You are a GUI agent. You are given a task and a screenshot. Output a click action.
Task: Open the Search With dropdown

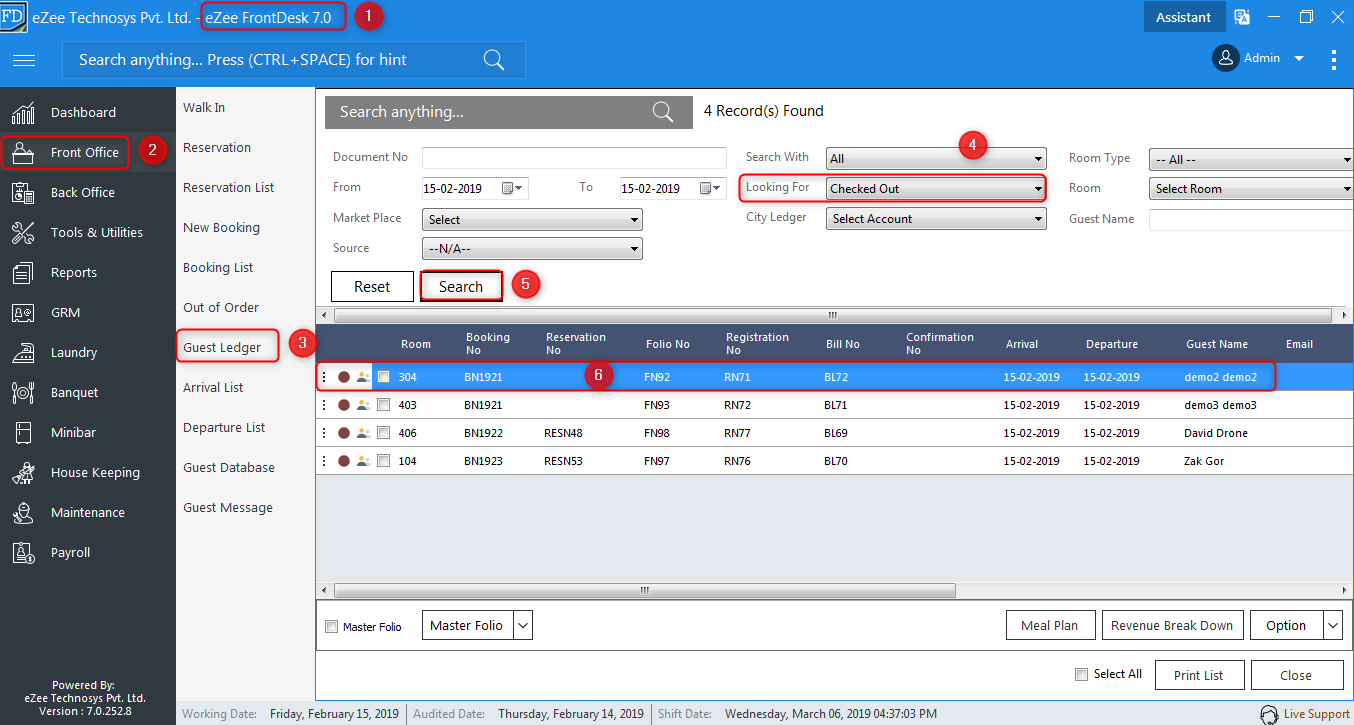tap(936, 158)
